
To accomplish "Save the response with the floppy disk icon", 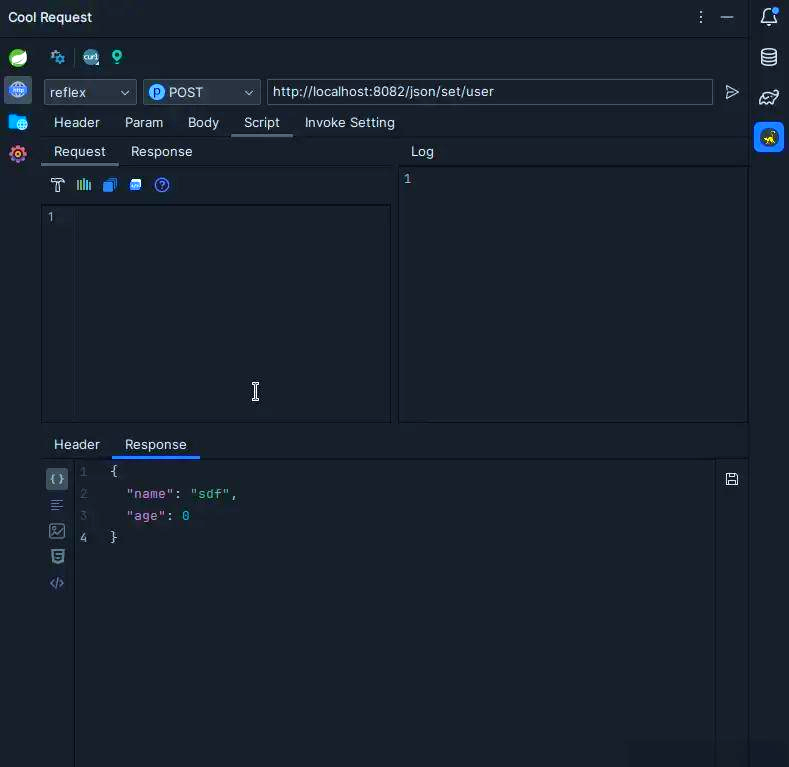I will pyautogui.click(x=732, y=479).
